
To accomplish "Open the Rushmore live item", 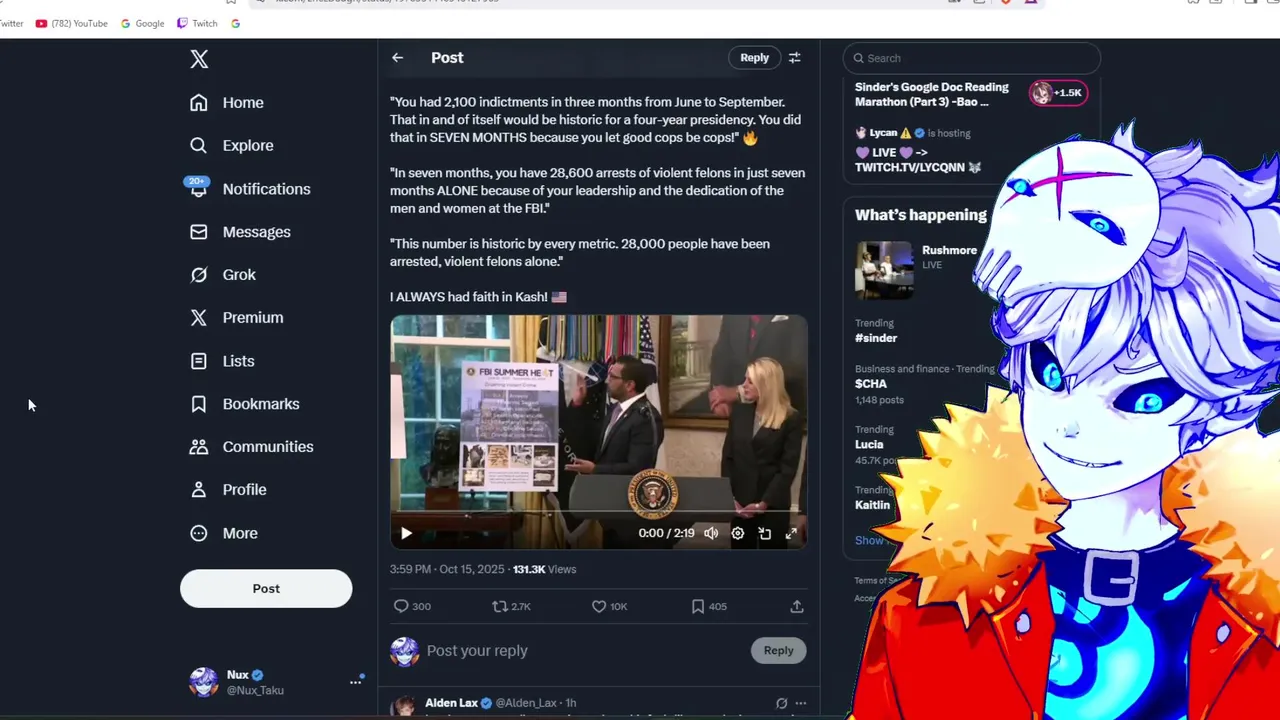I will click(949, 251).
